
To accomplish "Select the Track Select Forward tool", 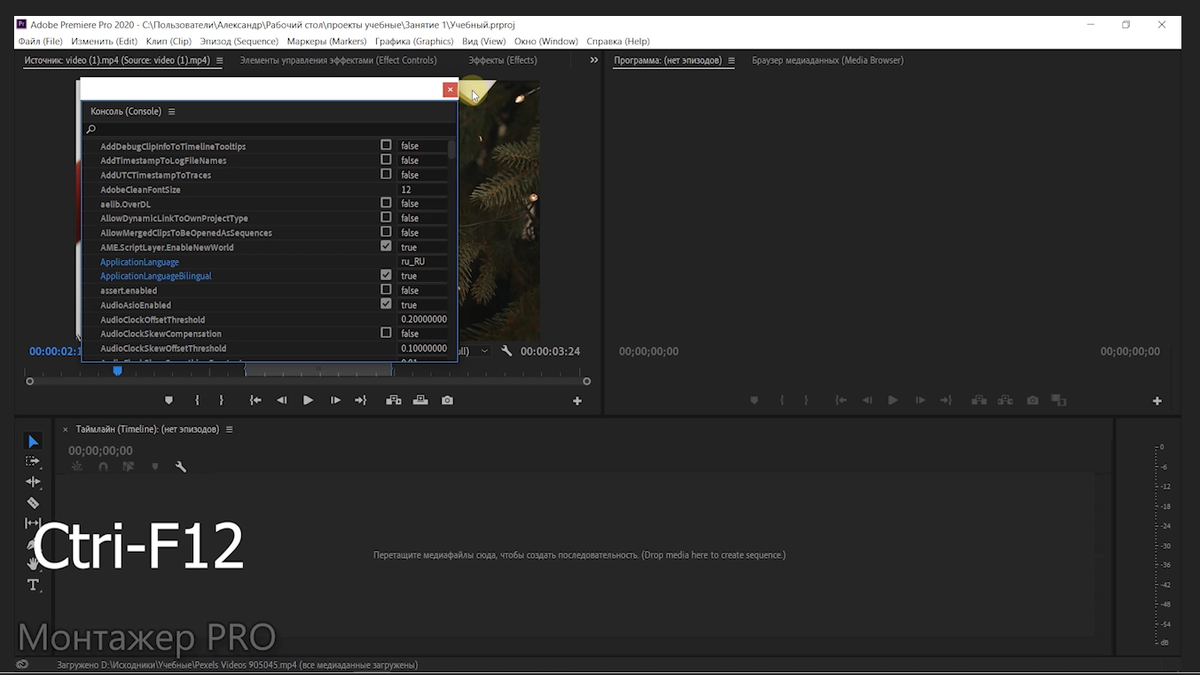I will click(33, 461).
